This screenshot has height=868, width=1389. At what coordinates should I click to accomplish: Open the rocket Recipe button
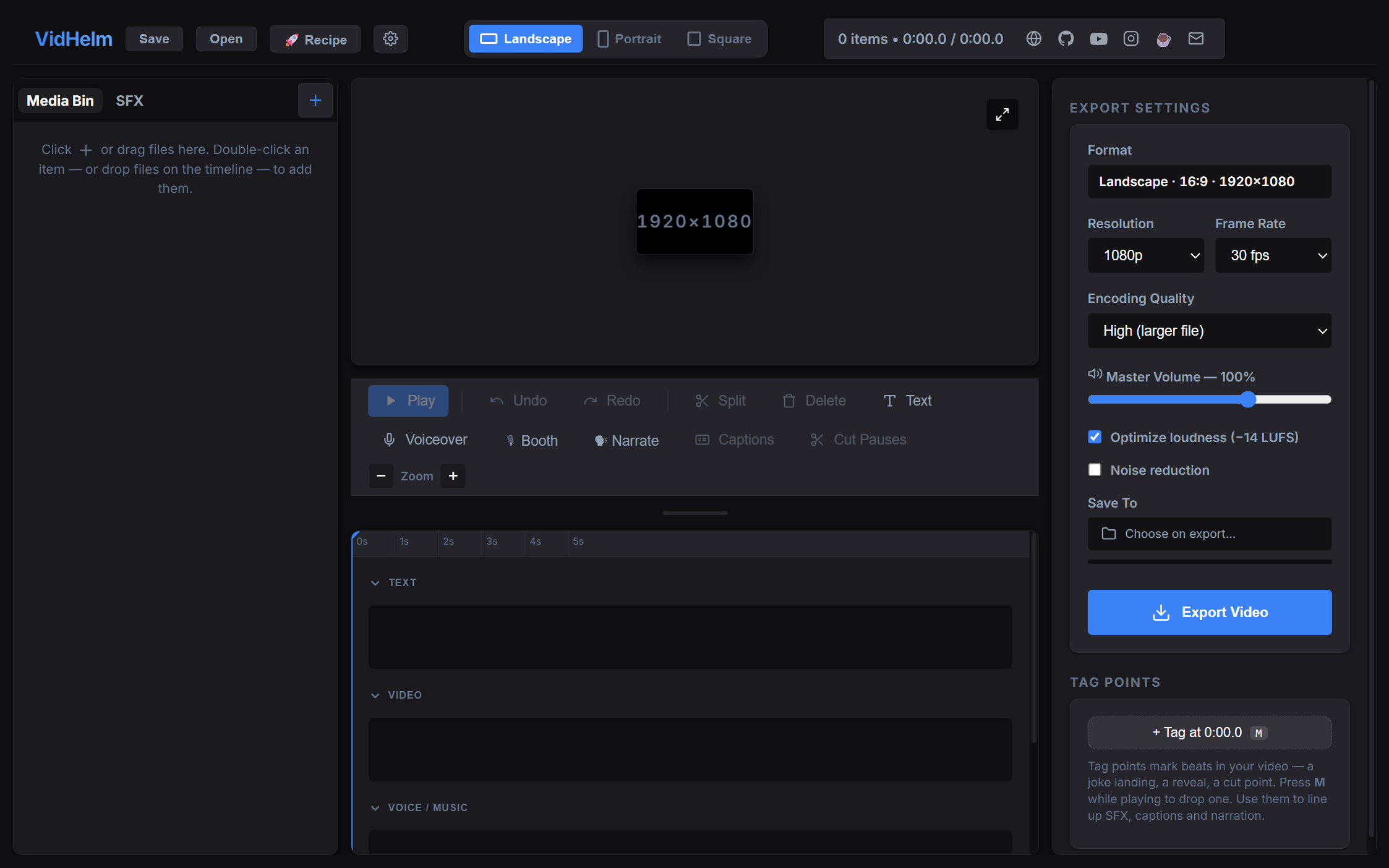[x=315, y=40]
